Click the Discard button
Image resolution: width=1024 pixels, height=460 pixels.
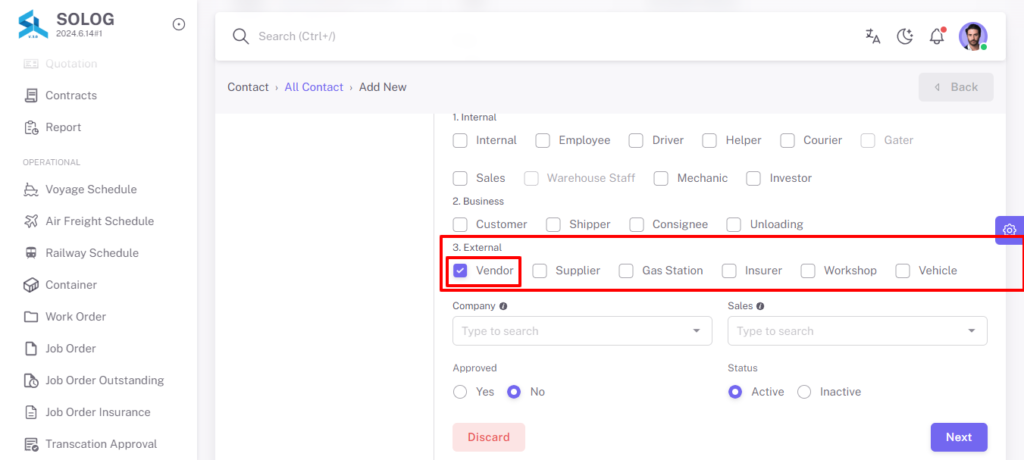coord(488,437)
